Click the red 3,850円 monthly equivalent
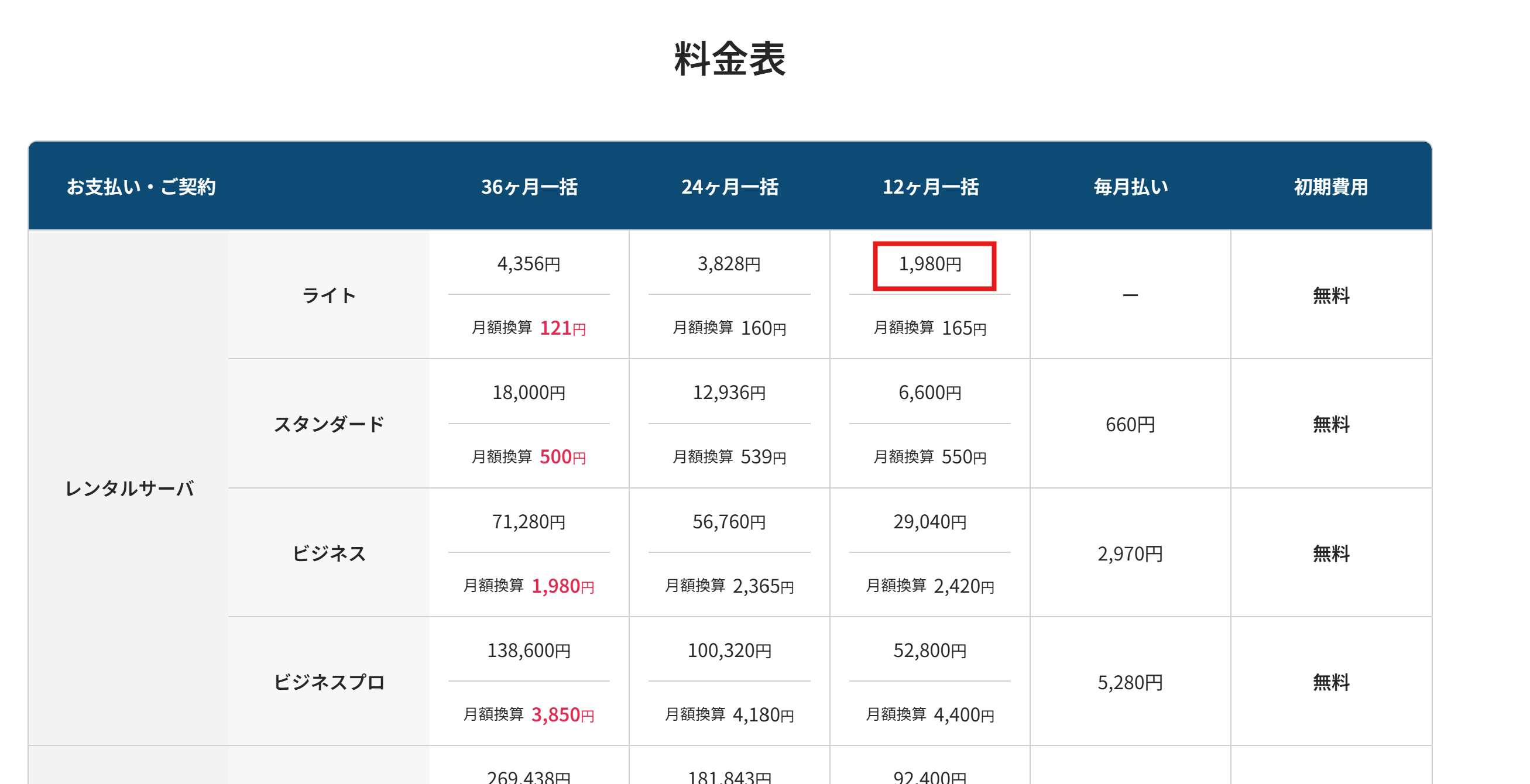1530x784 pixels. point(563,714)
